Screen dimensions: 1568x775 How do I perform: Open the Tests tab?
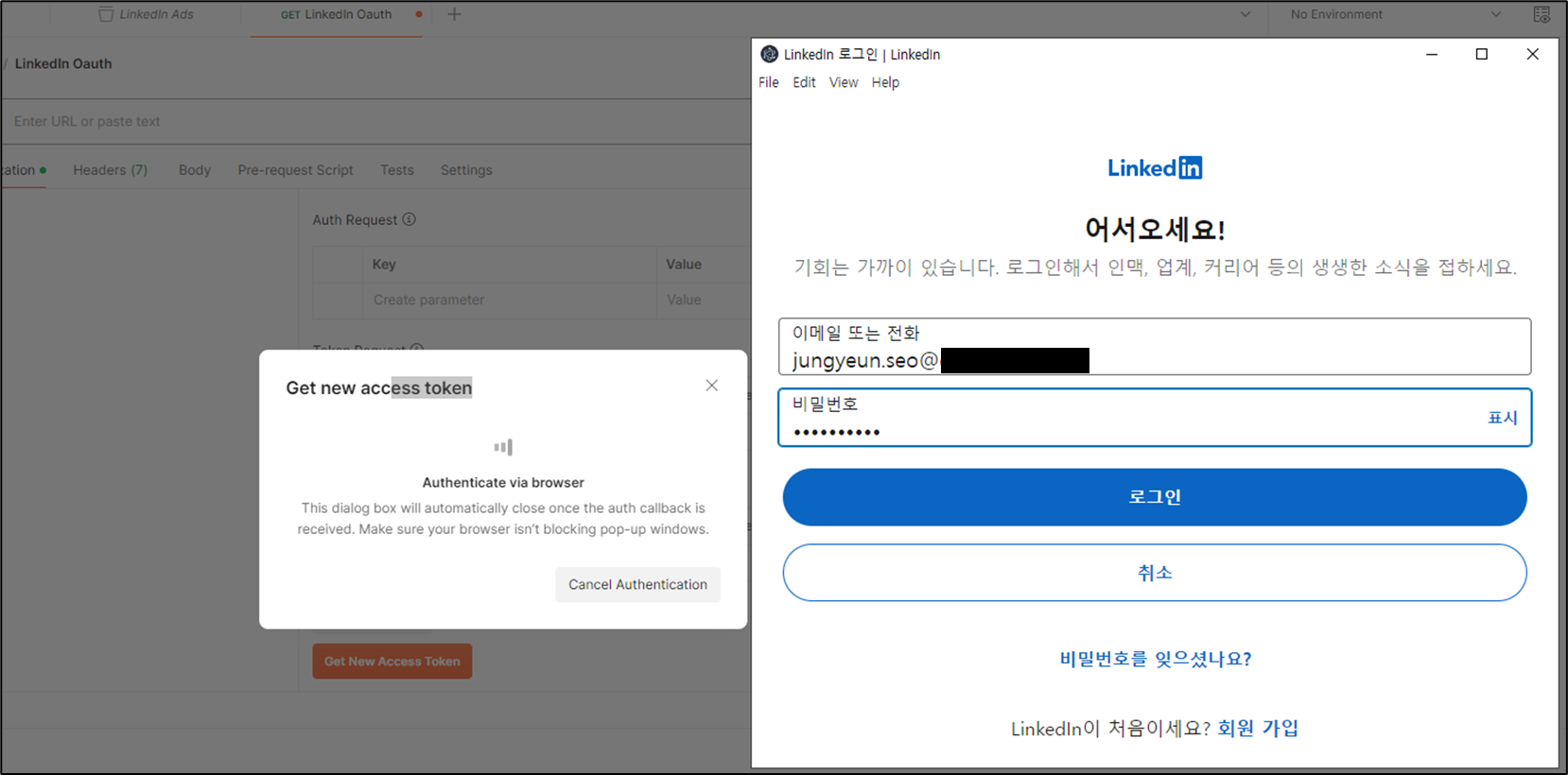pyautogui.click(x=397, y=170)
